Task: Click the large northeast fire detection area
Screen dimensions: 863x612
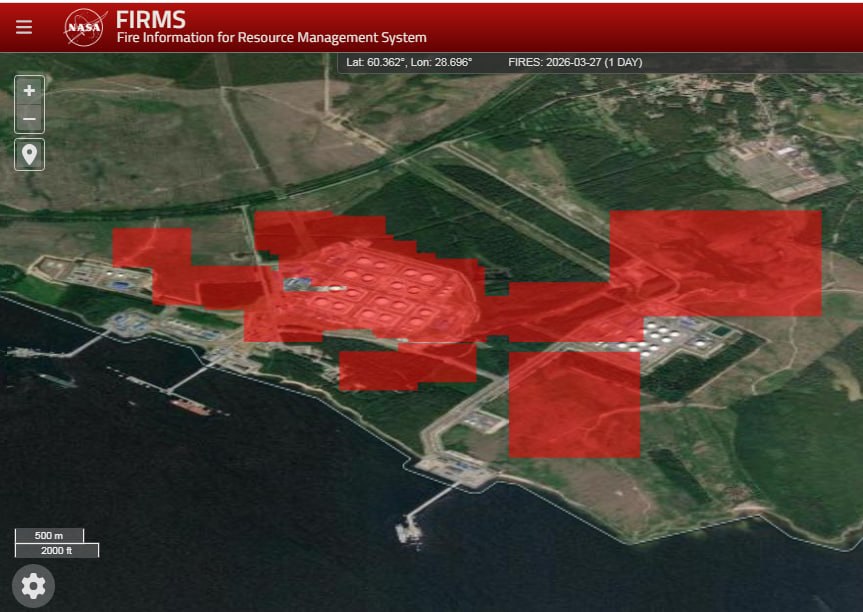Action: pyautogui.click(x=715, y=263)
